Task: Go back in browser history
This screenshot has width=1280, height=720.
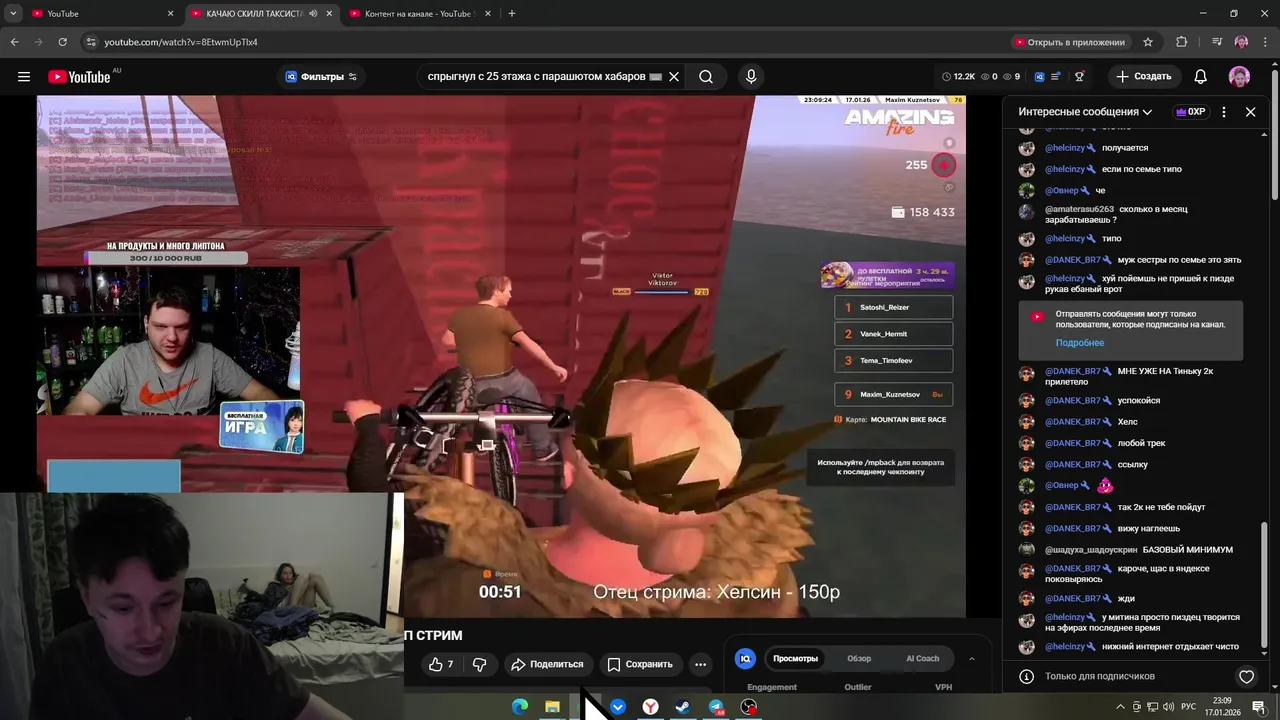Action: click(x=14, y=42)
